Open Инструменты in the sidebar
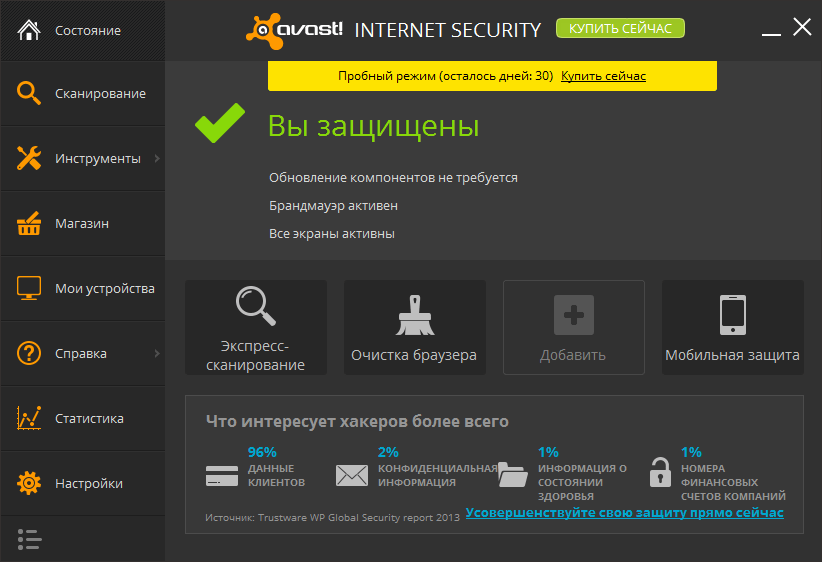This screenshot has width=822, height=562. (83, 158)
